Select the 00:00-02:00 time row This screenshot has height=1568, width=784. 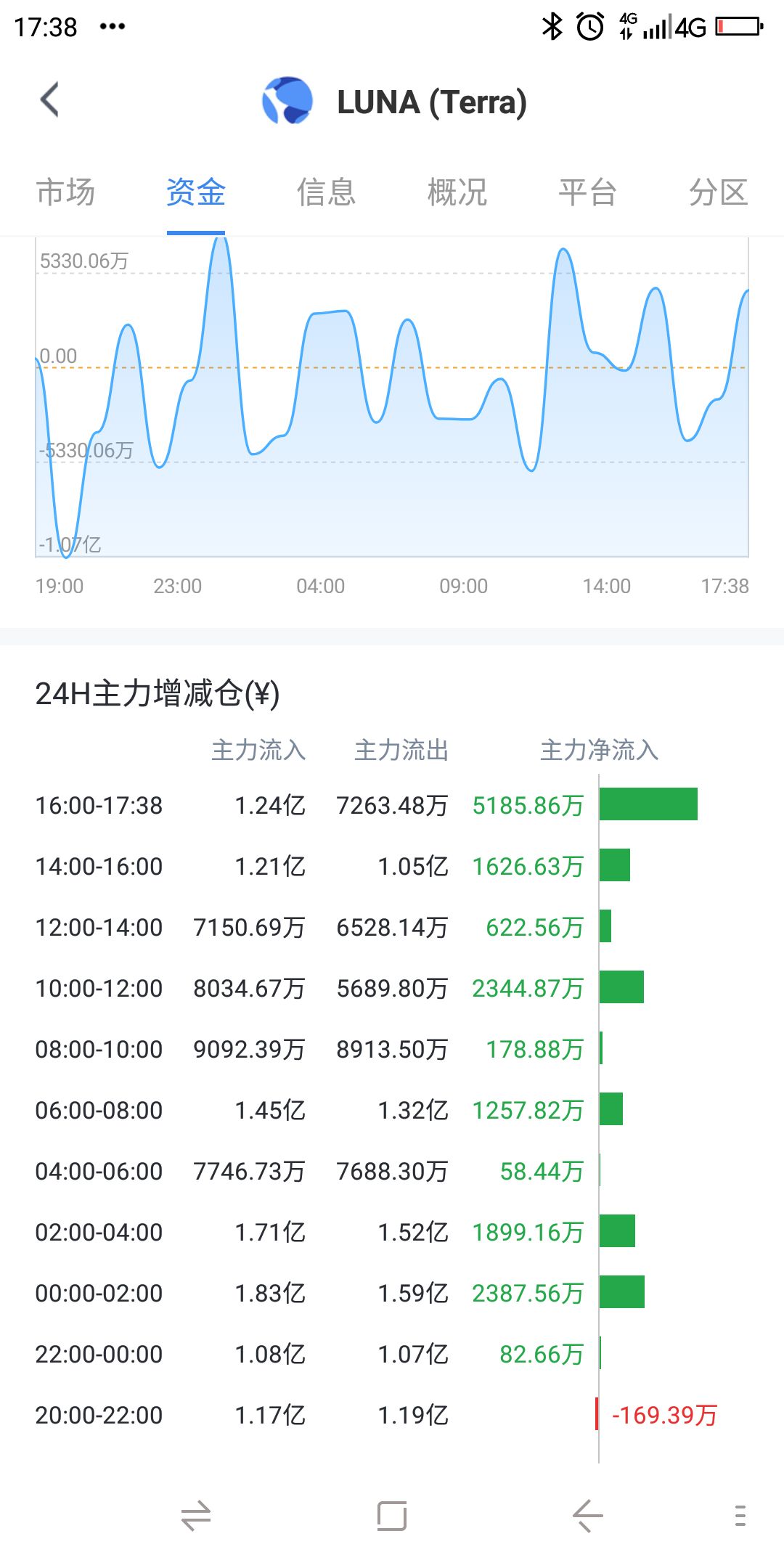392,1293
